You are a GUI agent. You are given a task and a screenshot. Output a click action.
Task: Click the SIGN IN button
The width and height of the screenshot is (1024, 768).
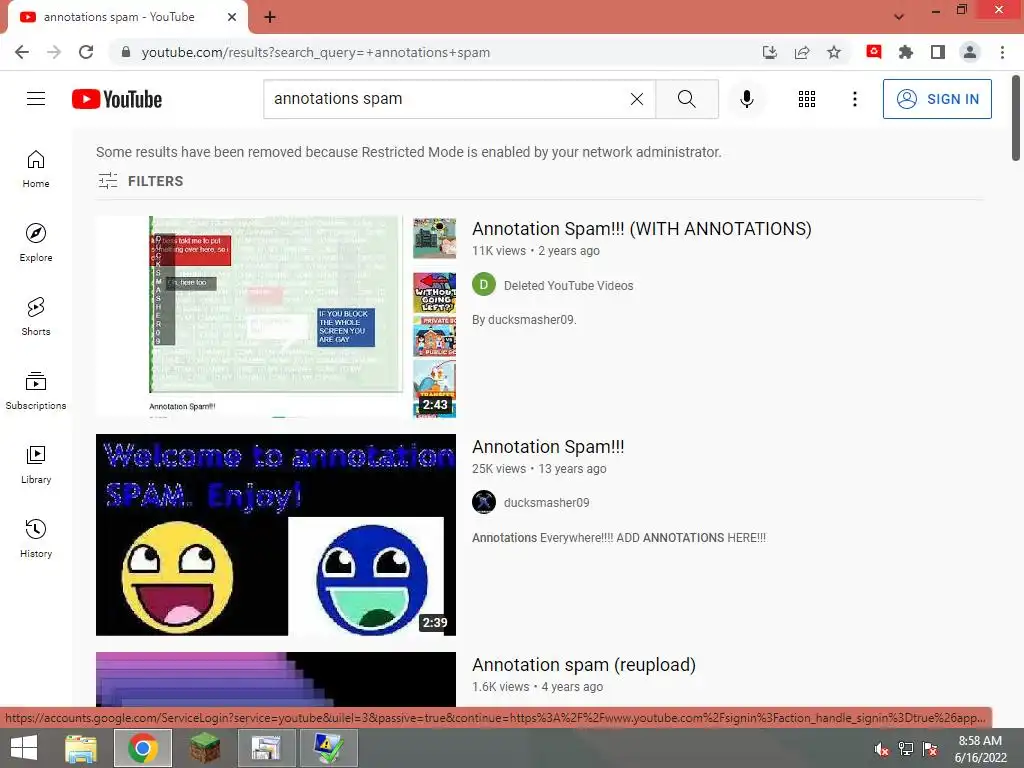pyautogui.click(x=936, y=99)
